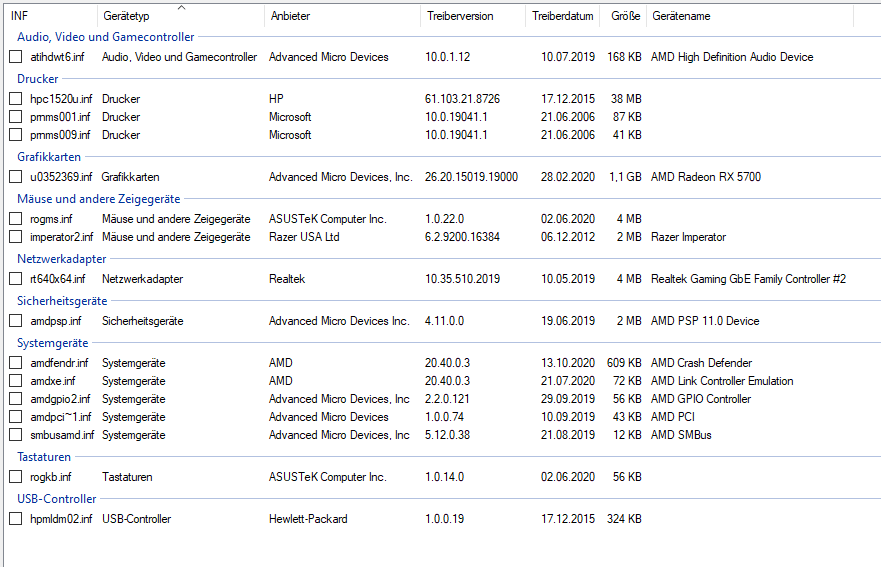Check the amdfendr.inf Crash Defender driver
The width and height of the screenshot is (881, 567).
(x=16, y=363)
